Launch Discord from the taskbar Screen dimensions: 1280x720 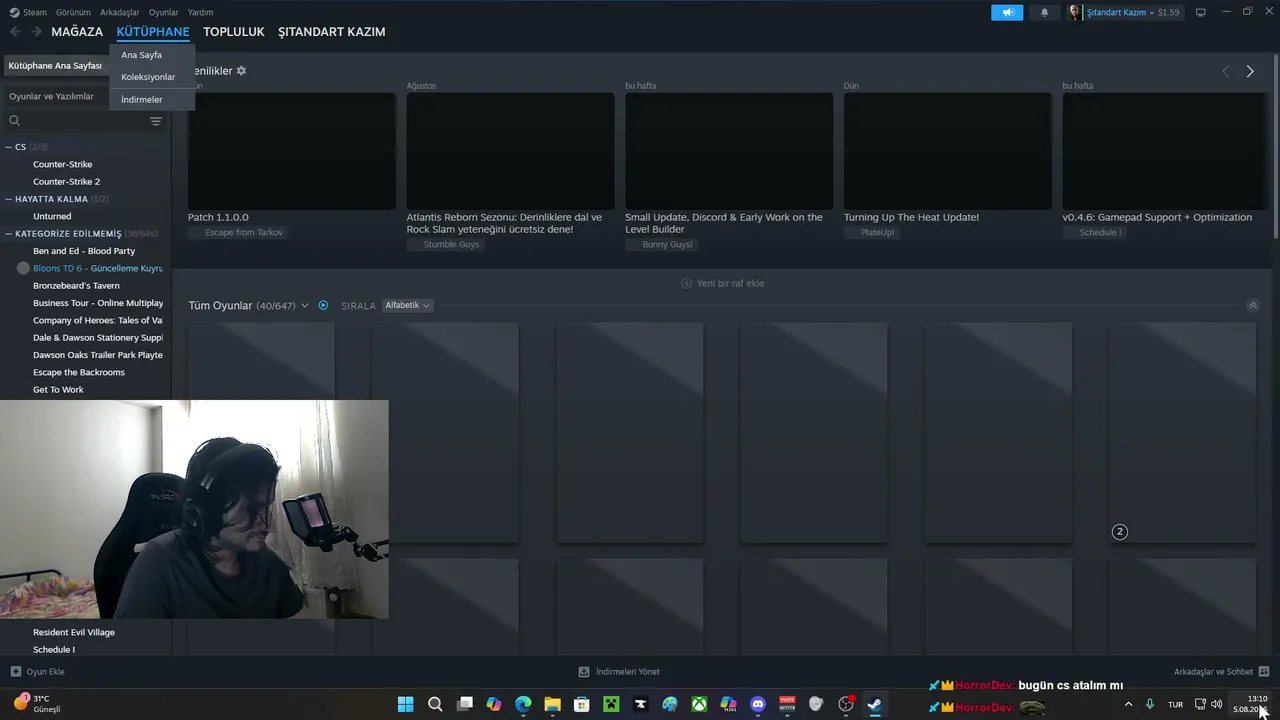point(758,704)
